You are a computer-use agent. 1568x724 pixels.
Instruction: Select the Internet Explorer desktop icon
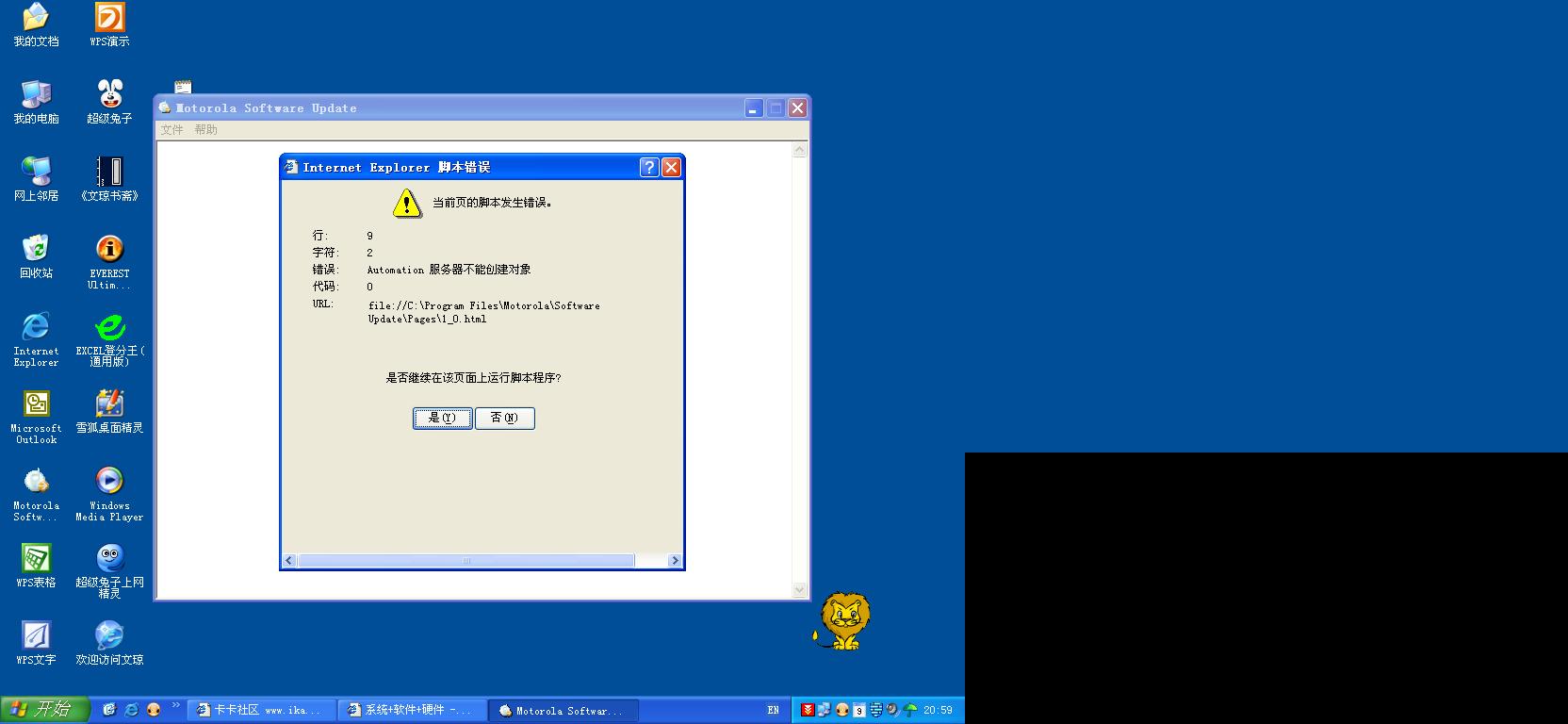(x=36, y=340)
